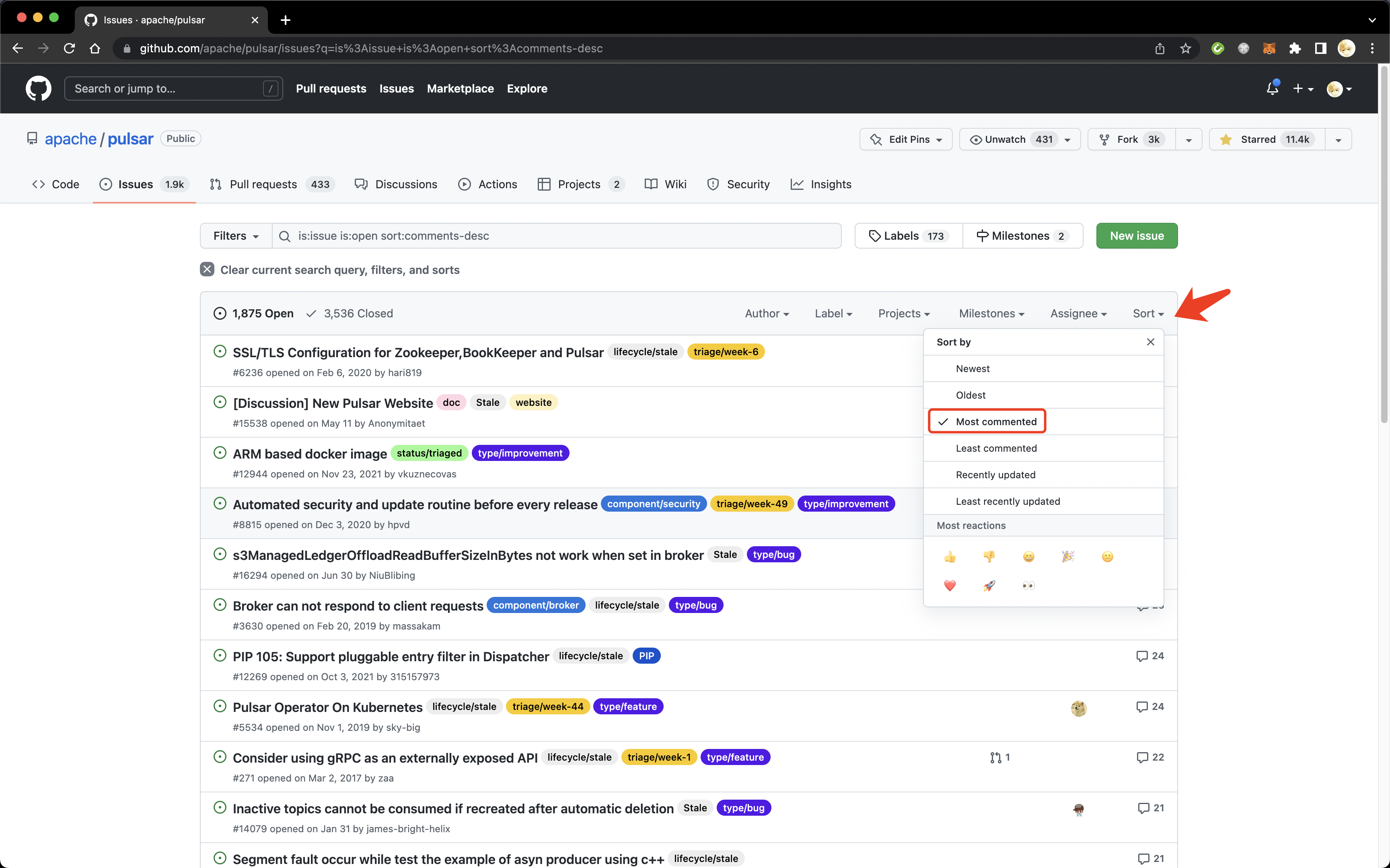Viewport: 1390px width, 868px height.
Task: Clear current search query X icon
Action: click(207, 269)
